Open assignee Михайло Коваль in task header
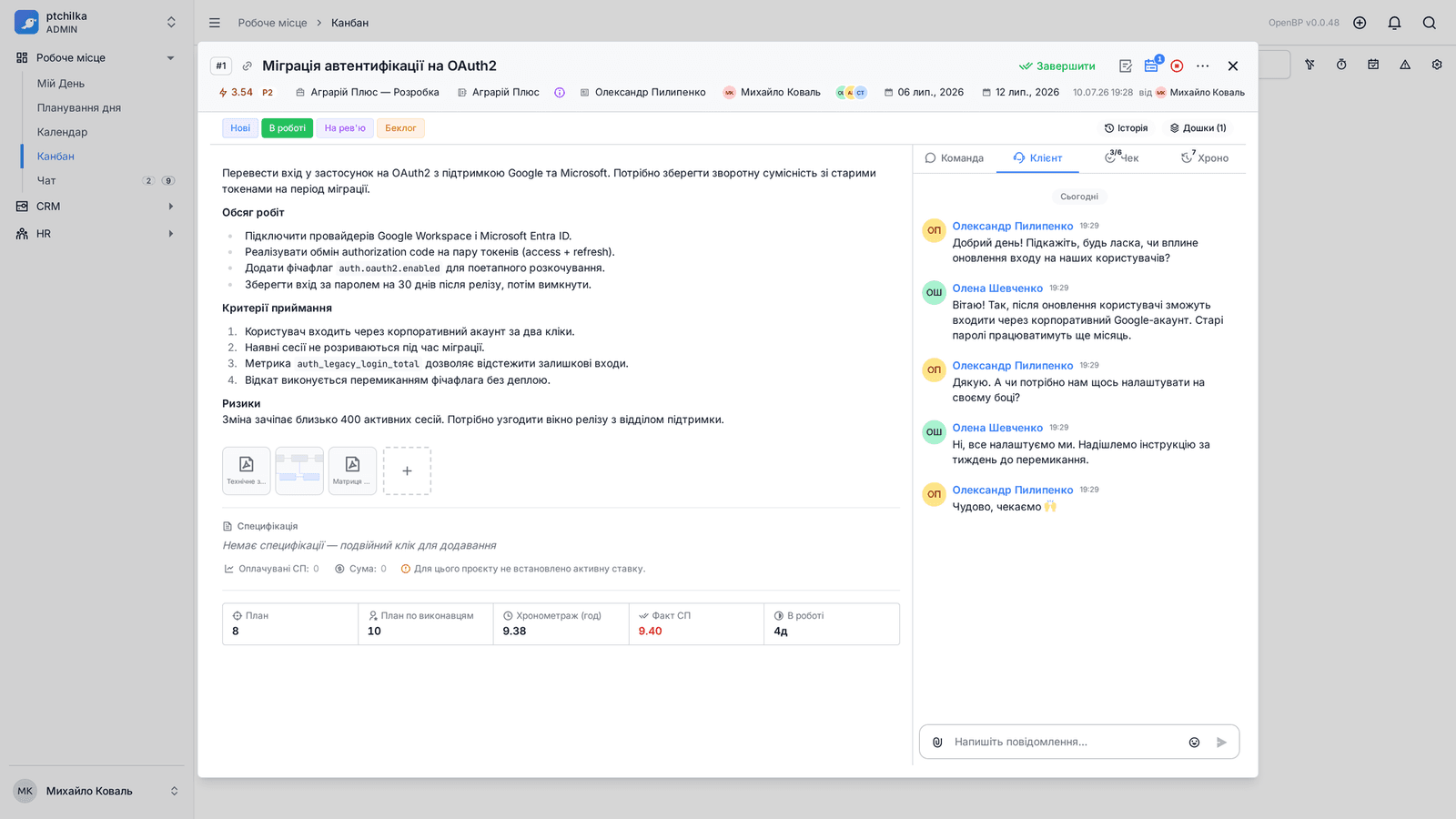The image size is (1456, 819). point(772,93)
